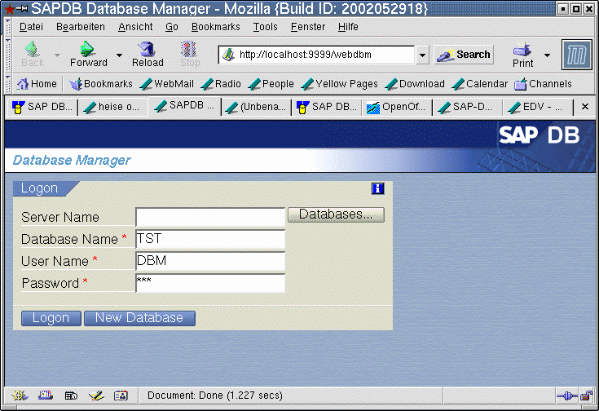Open the Forward button history dropdown arrow
The width and height of the screenshot is (599, 411).
point(119,55)
